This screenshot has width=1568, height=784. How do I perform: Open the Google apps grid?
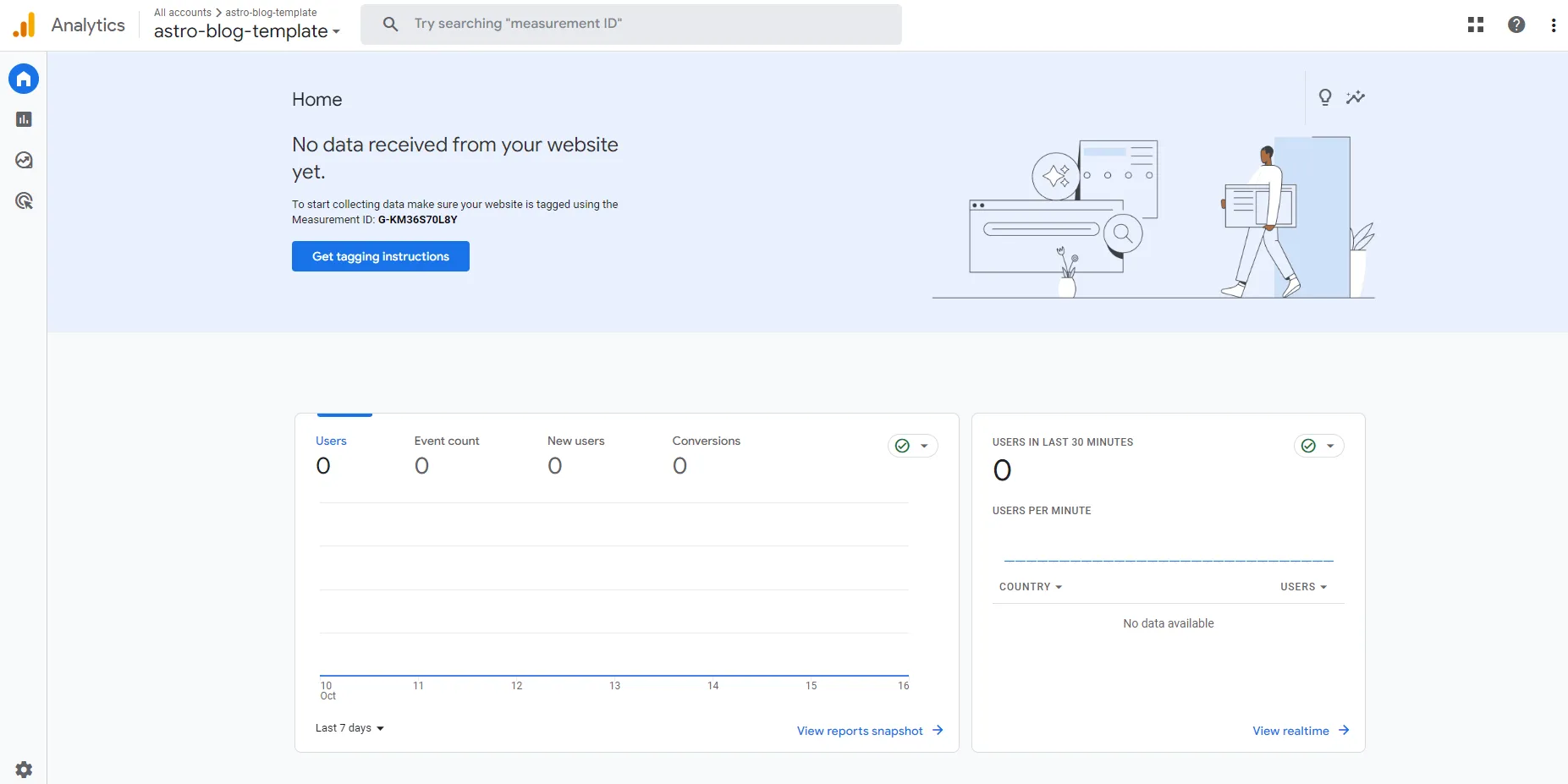click(1476, 25)
